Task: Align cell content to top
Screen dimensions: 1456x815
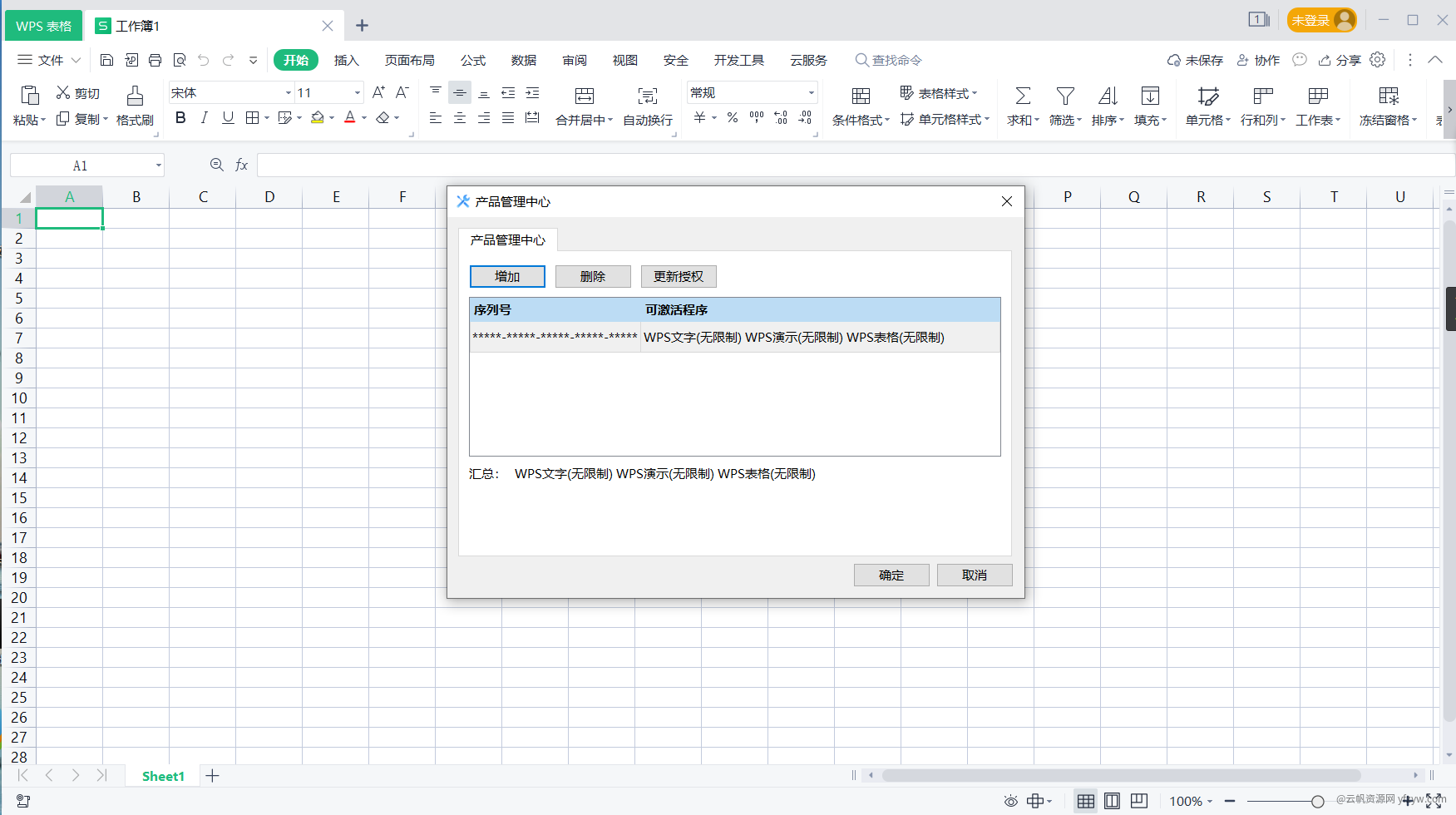Action: coord(435,91)
